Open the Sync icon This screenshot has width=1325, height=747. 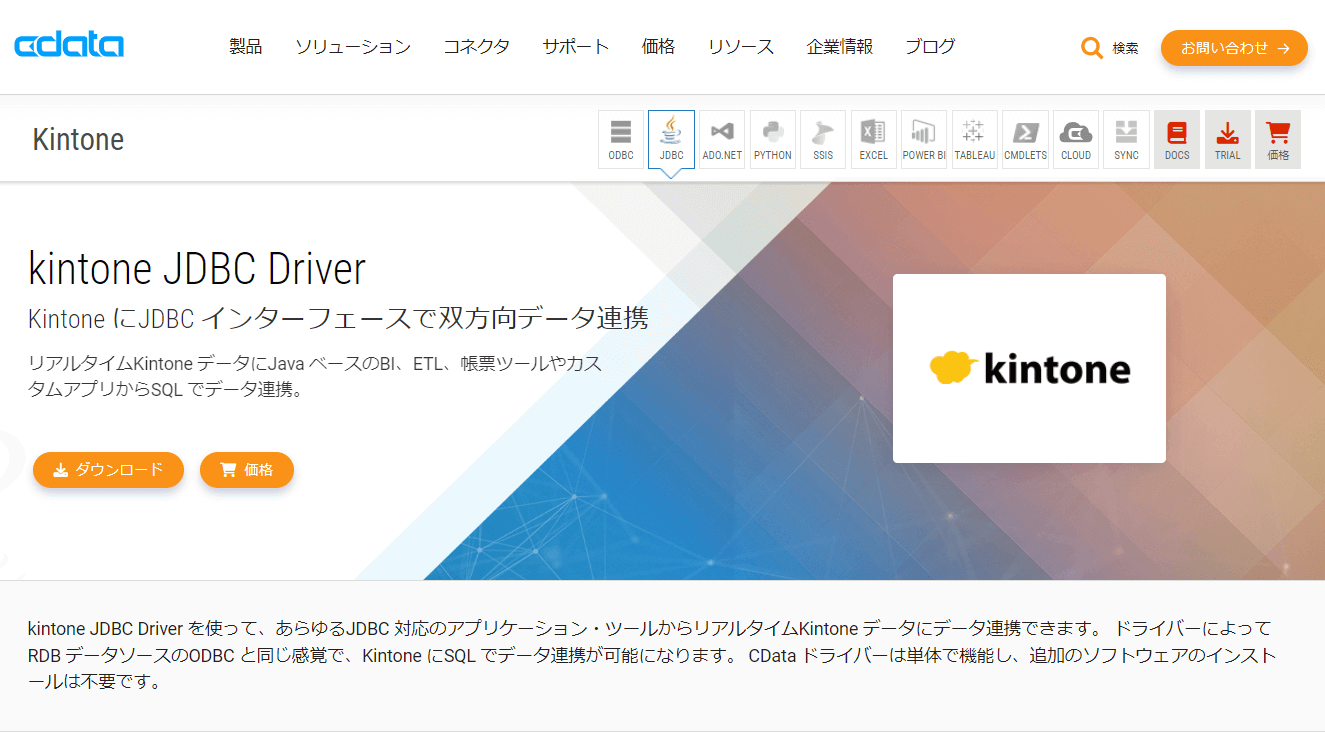pos(1126,139)
